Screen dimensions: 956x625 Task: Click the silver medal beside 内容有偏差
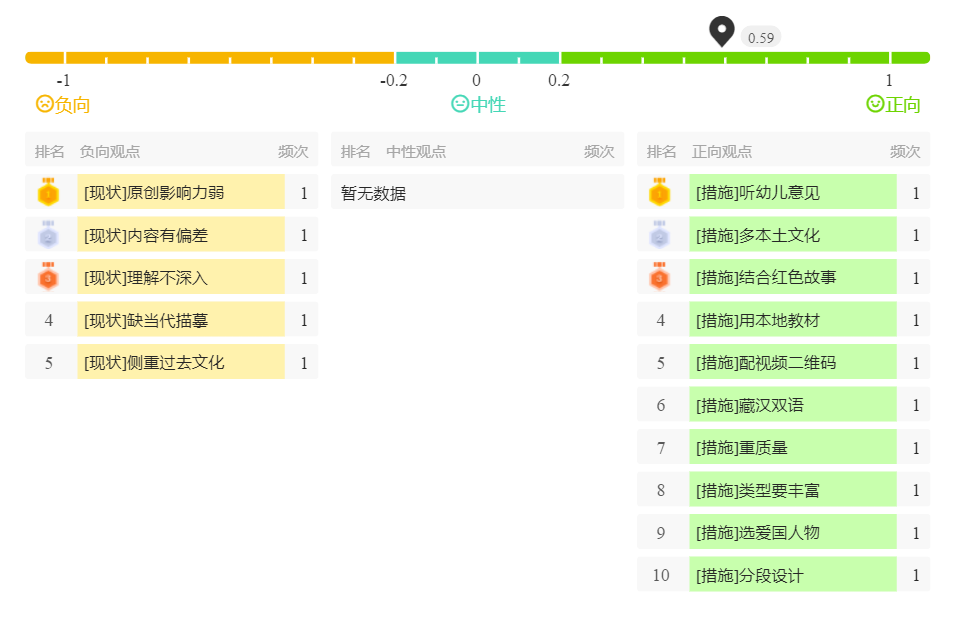point(48,234)
